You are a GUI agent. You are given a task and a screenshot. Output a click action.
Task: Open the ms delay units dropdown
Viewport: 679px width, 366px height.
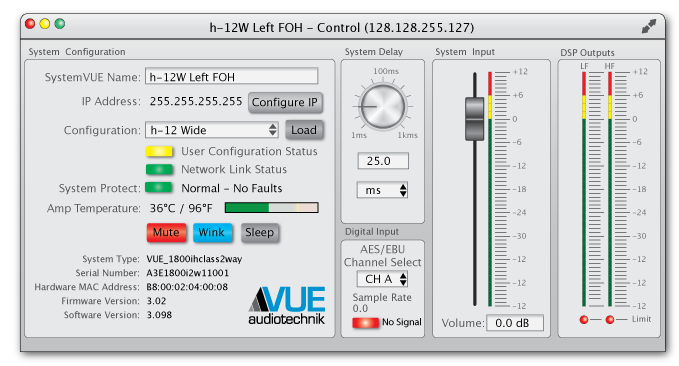382,190
